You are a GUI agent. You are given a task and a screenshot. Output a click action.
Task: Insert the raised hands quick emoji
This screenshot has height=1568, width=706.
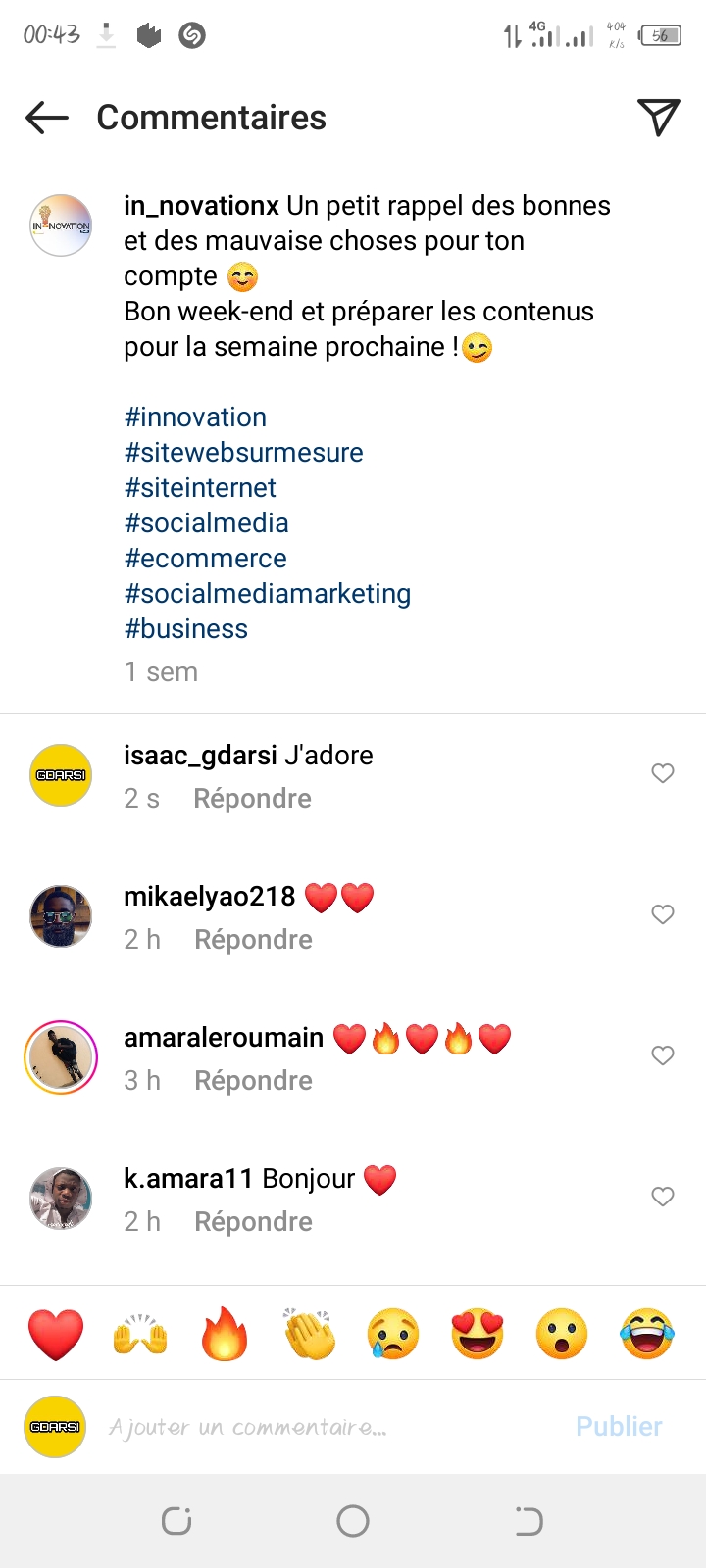coord(140,1334)
